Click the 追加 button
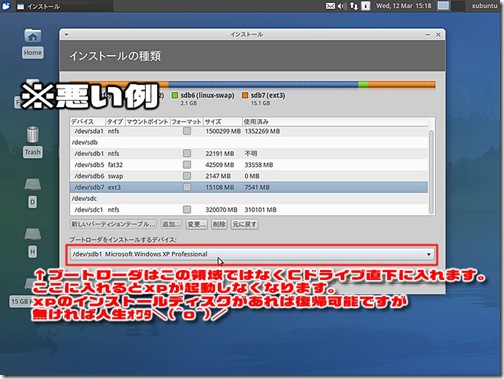Screen dimensions: 504x379 [x=171, y=224]
